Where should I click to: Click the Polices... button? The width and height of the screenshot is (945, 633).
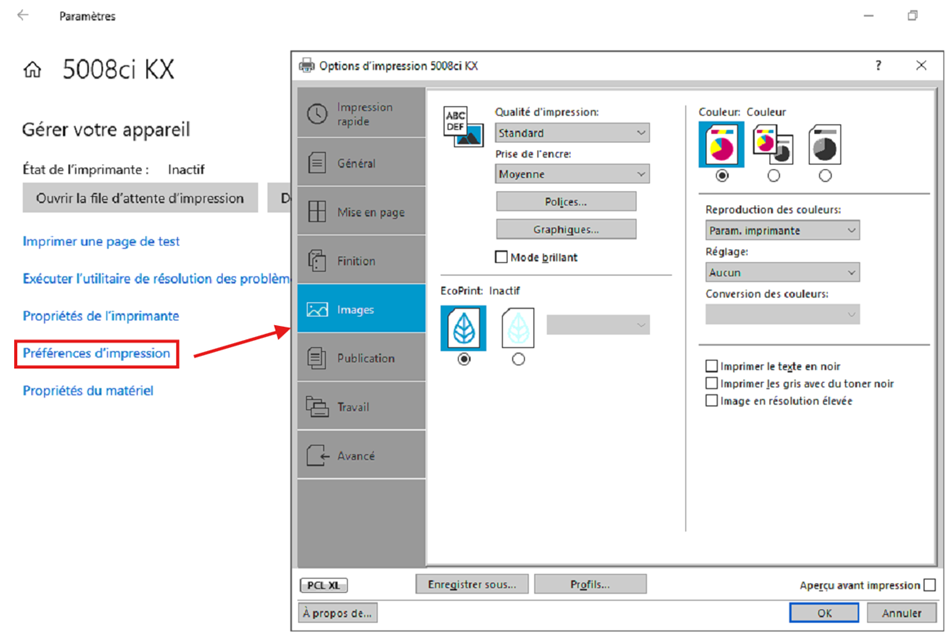pyautogui.click(x=566, y=201)
